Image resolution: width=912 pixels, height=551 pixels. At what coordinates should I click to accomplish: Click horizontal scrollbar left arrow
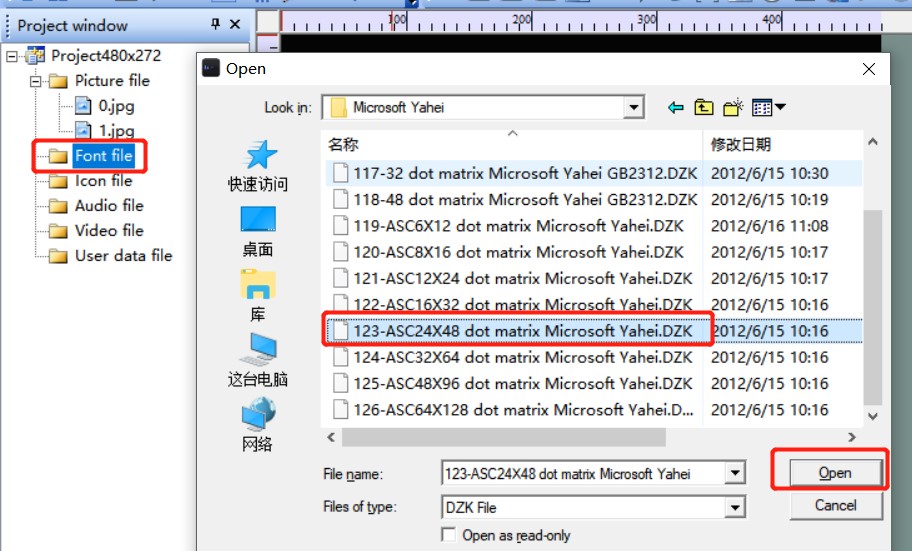coord(331,437)
